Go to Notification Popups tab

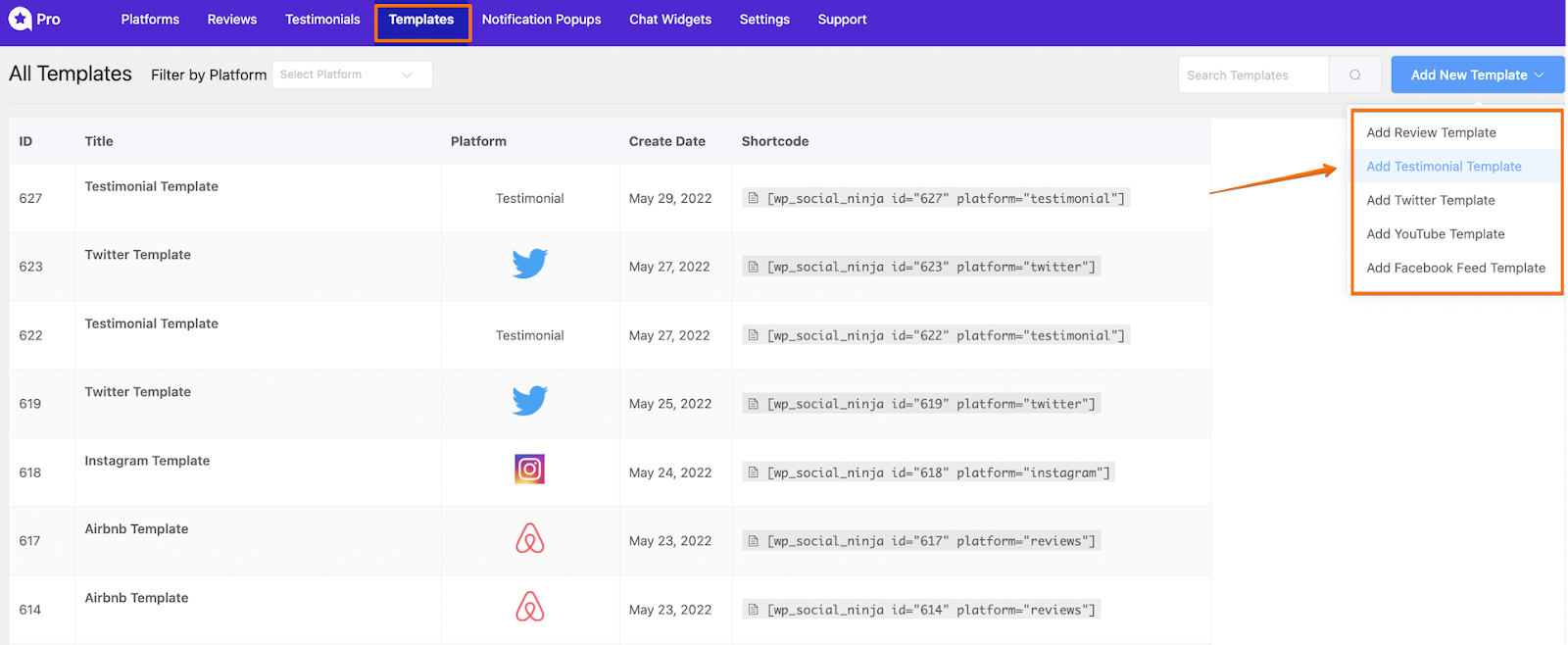541,20
